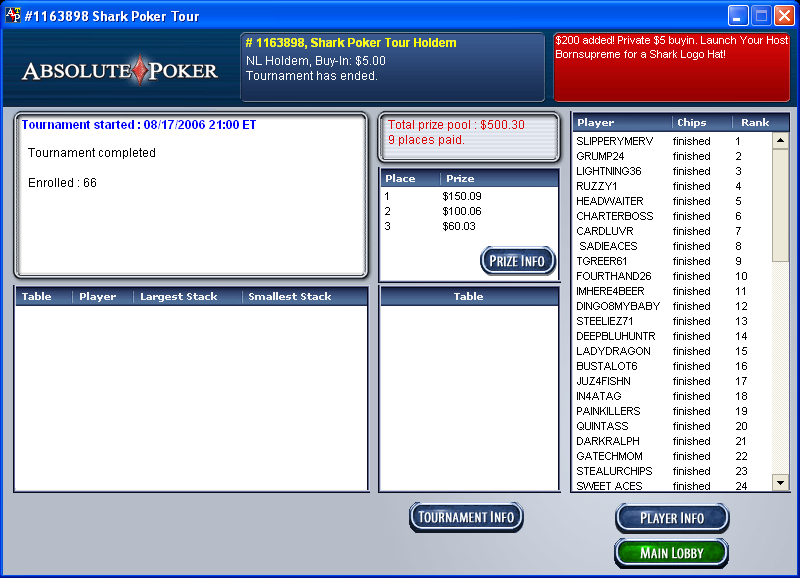Viewport: 800px width, 578px height.
Task: Select player IN4ATAG
Action: click(x=672, y=396)
